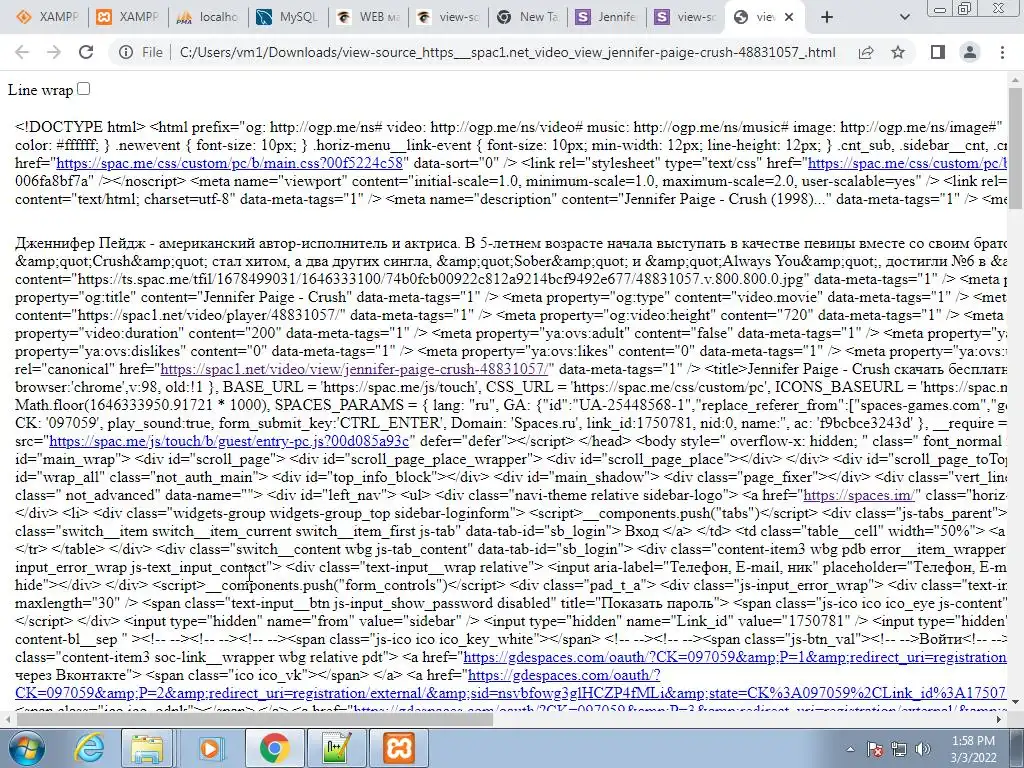This screenshot has width=1024, height=768.
Task: Click the Action Center flag tray icon
Action: pos(875,749)
